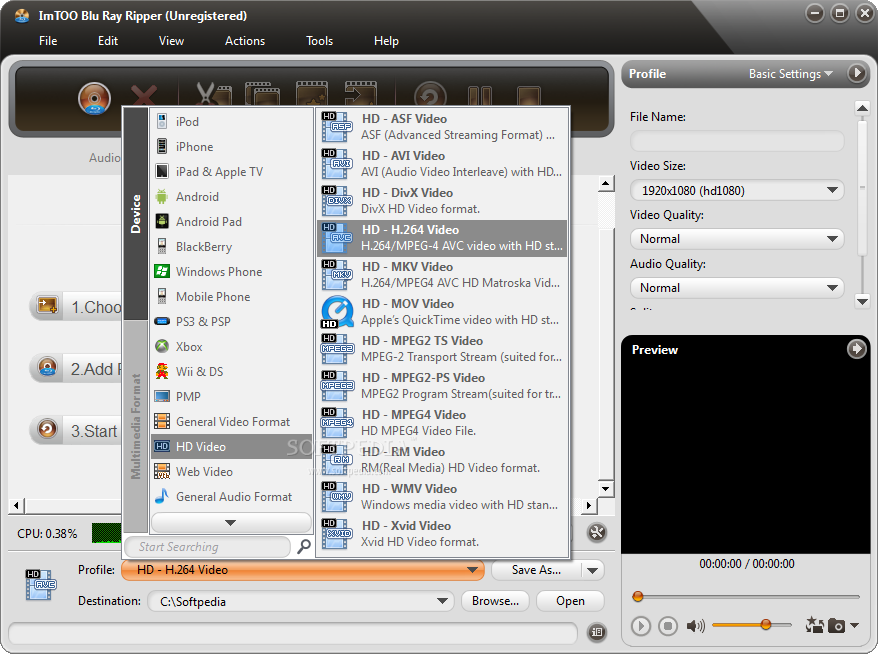This screenshot has width=878, height=654.
Task: Click the snapshot camera icon in preview
Action: pos(836,625)
